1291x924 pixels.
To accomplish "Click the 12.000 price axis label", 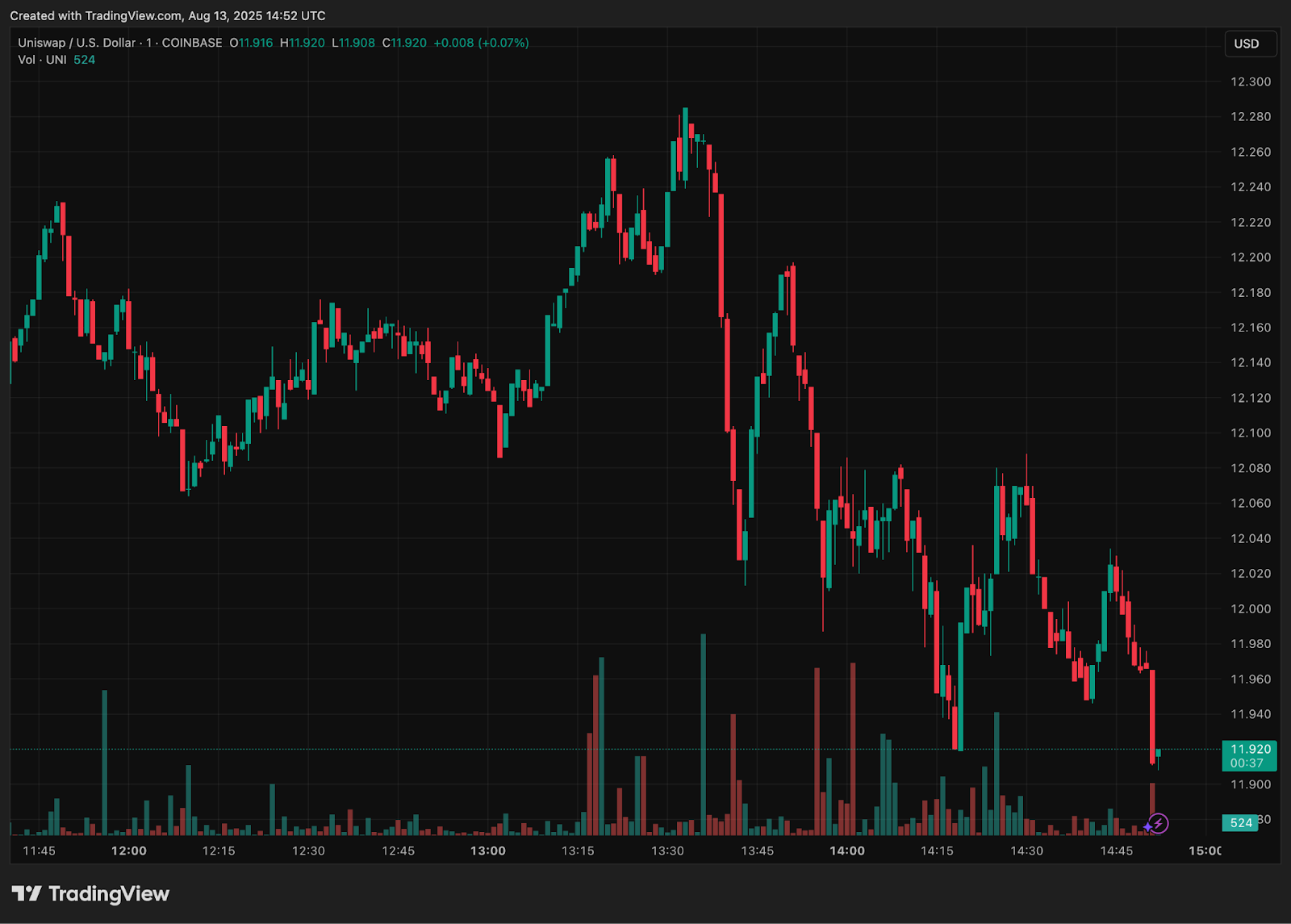I will pyautogui.click(x=1251, y=608).
